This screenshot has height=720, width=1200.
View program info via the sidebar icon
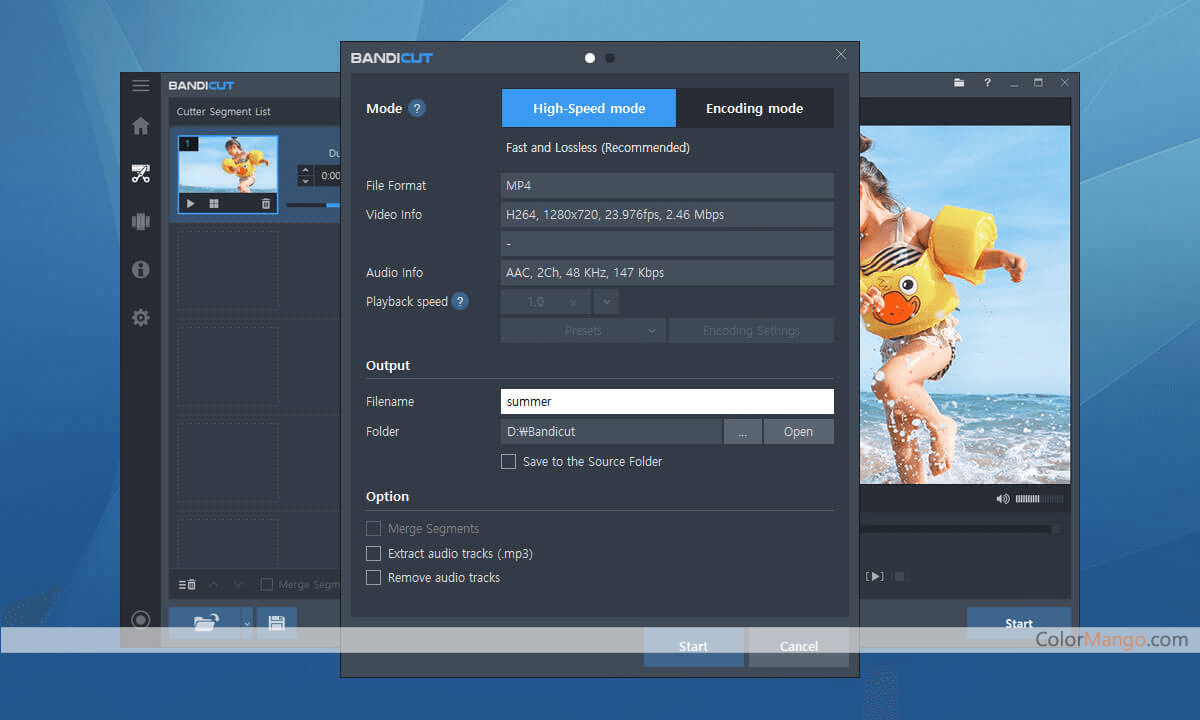[x=140, y=270]
